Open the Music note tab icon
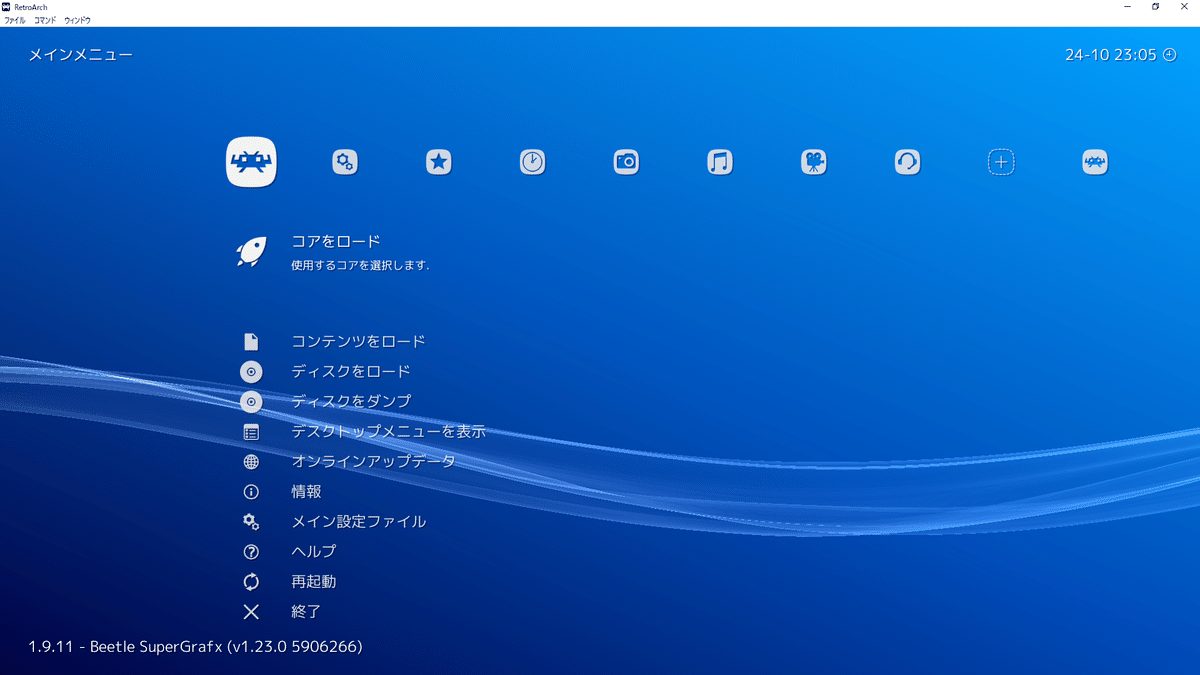 (720, 161)
